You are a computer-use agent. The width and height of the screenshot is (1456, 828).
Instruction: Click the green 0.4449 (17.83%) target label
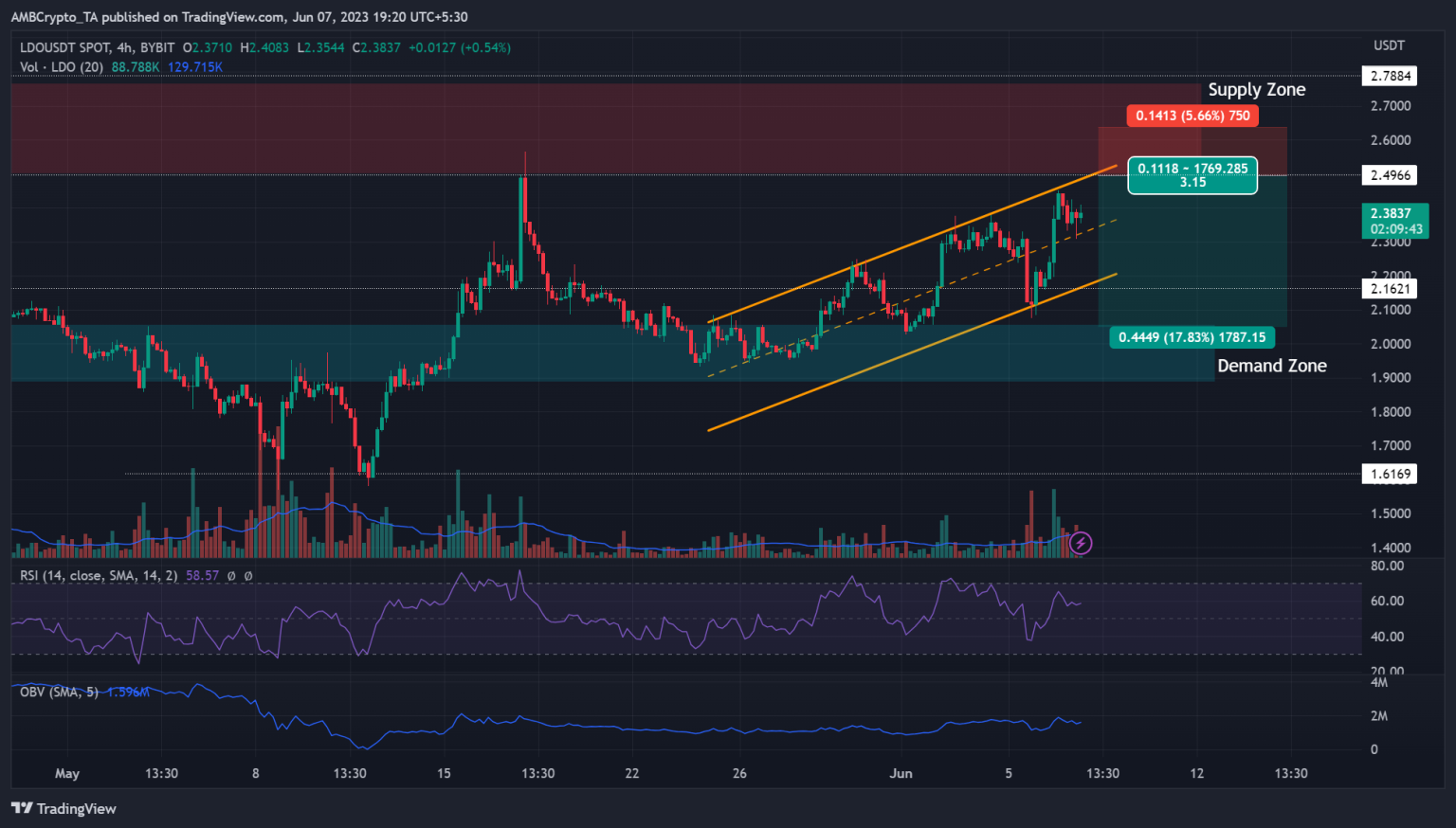click(x=1192, y=337)
